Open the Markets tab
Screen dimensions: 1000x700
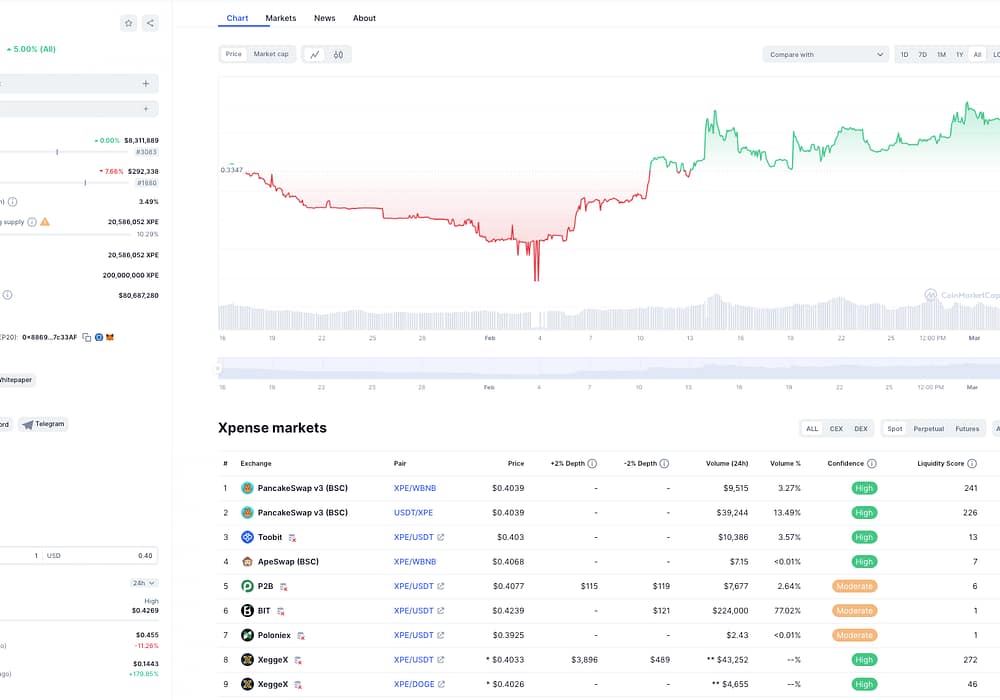pyautogui.click(x=280, y=18)
